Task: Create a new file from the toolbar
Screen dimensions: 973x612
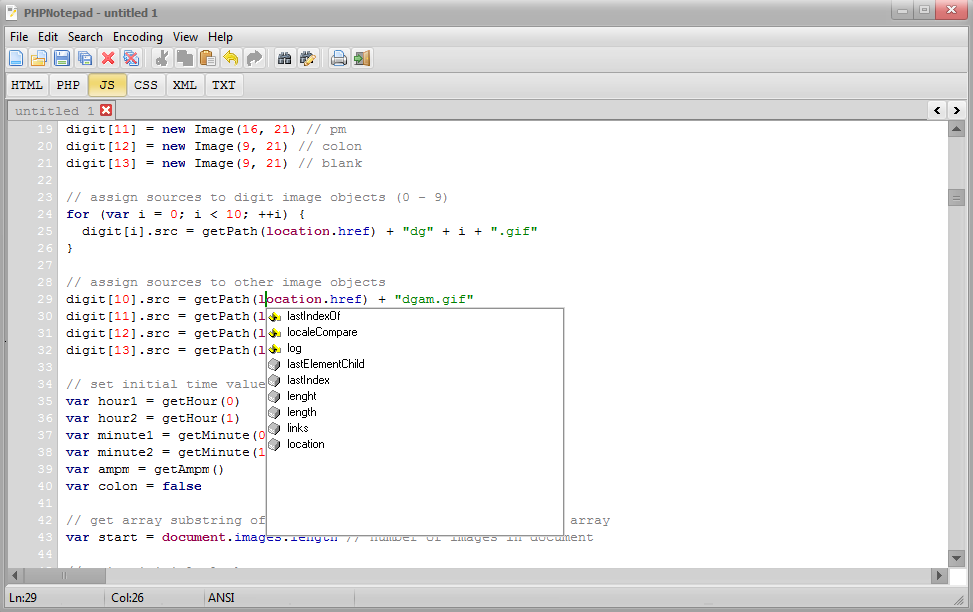Action: [x=16, y=59]
